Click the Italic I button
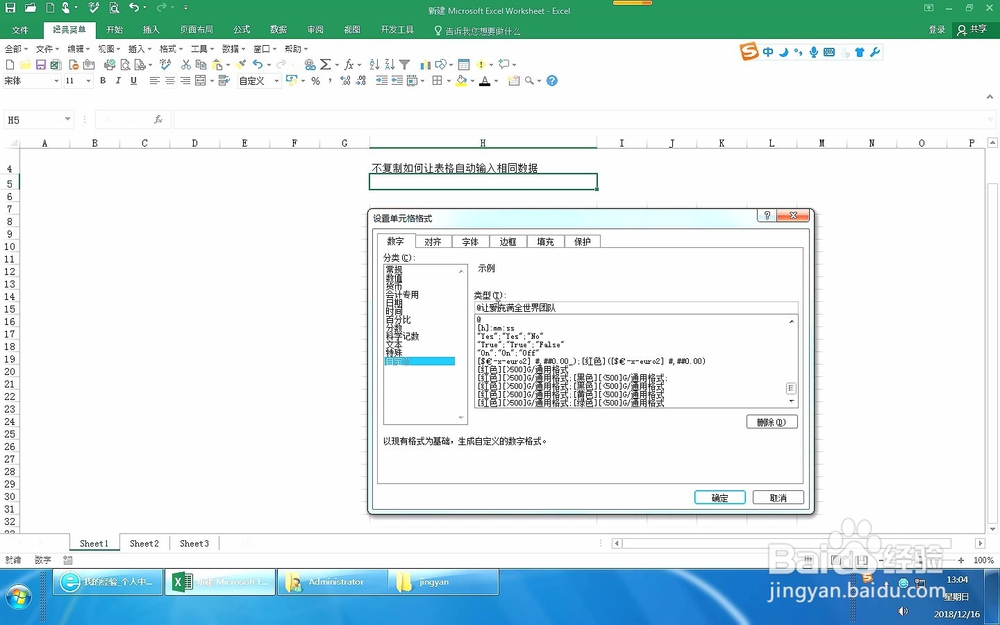Viewport: 1000px width, 625px height. (x=118, y=81)
